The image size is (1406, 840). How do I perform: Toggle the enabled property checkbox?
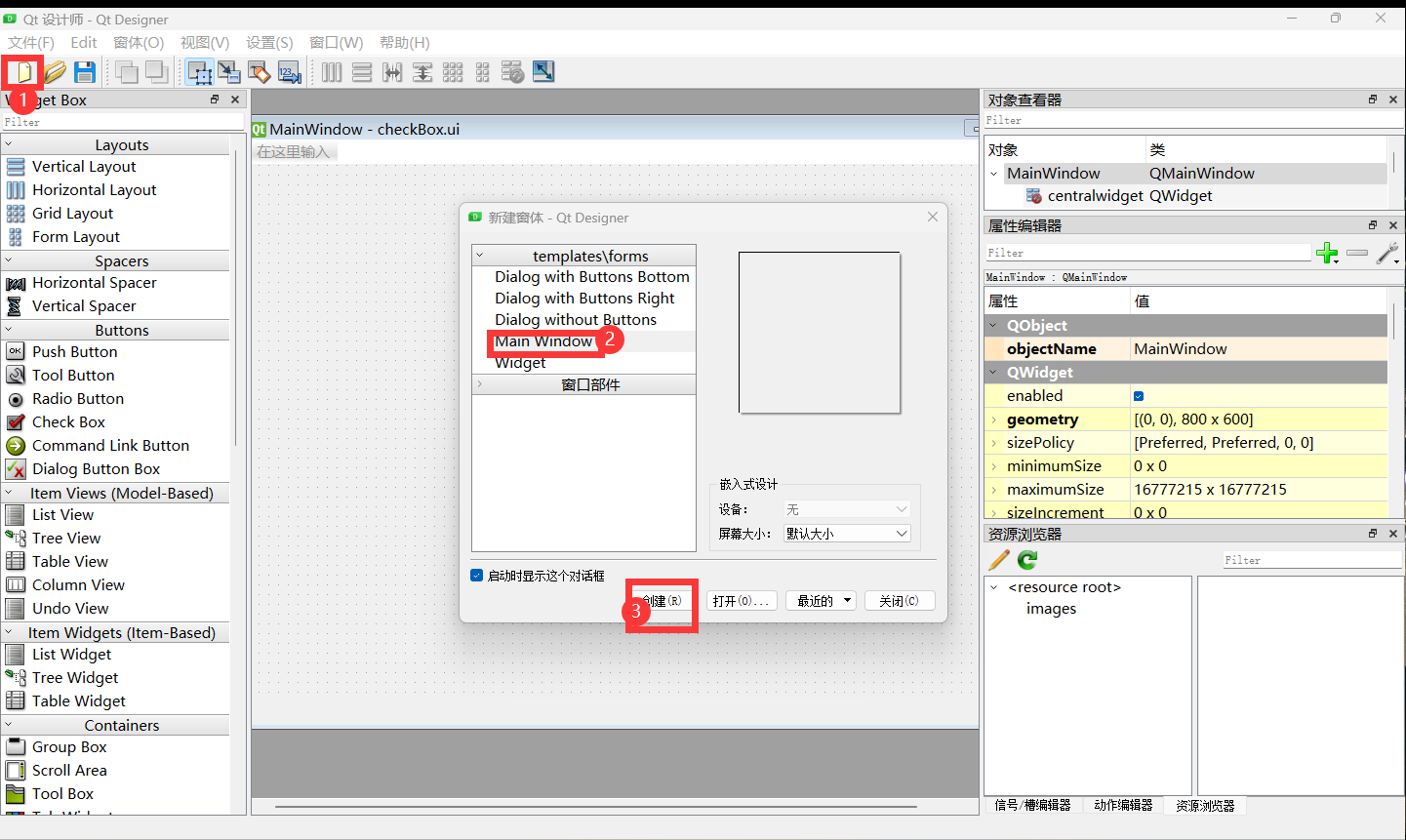point(1139,396)
